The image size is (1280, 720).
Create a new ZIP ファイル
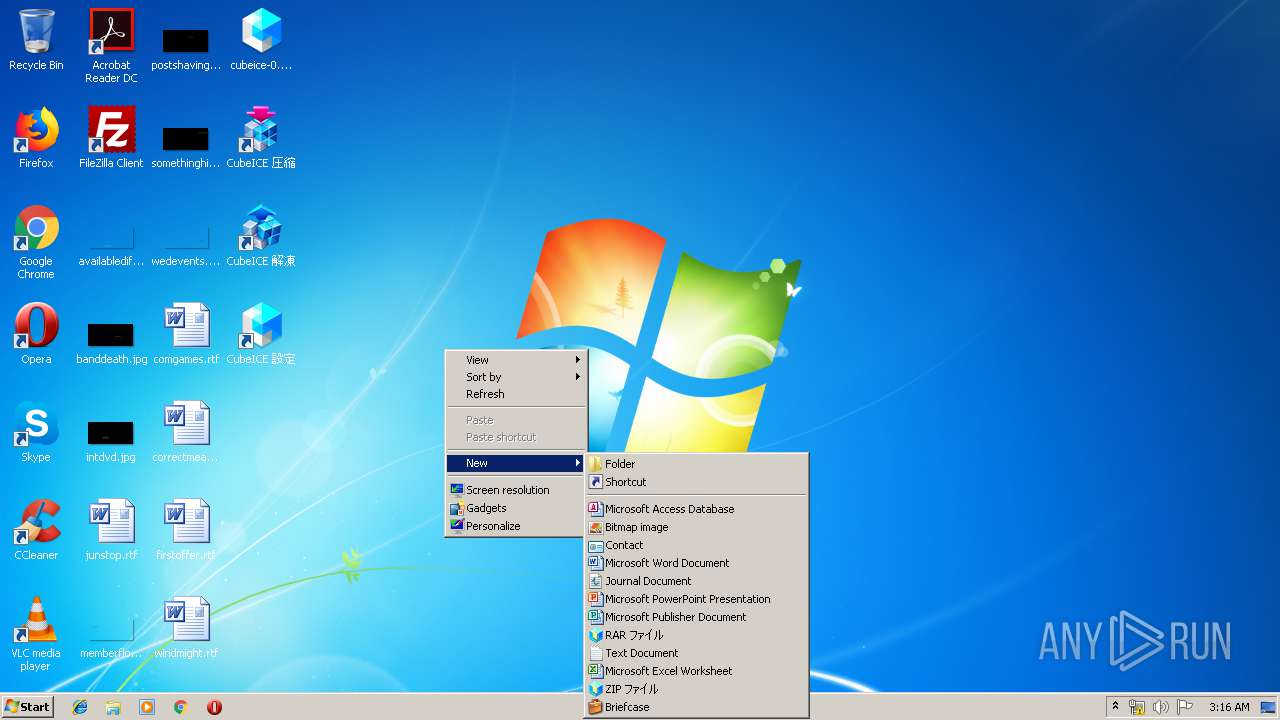(697, 689)
